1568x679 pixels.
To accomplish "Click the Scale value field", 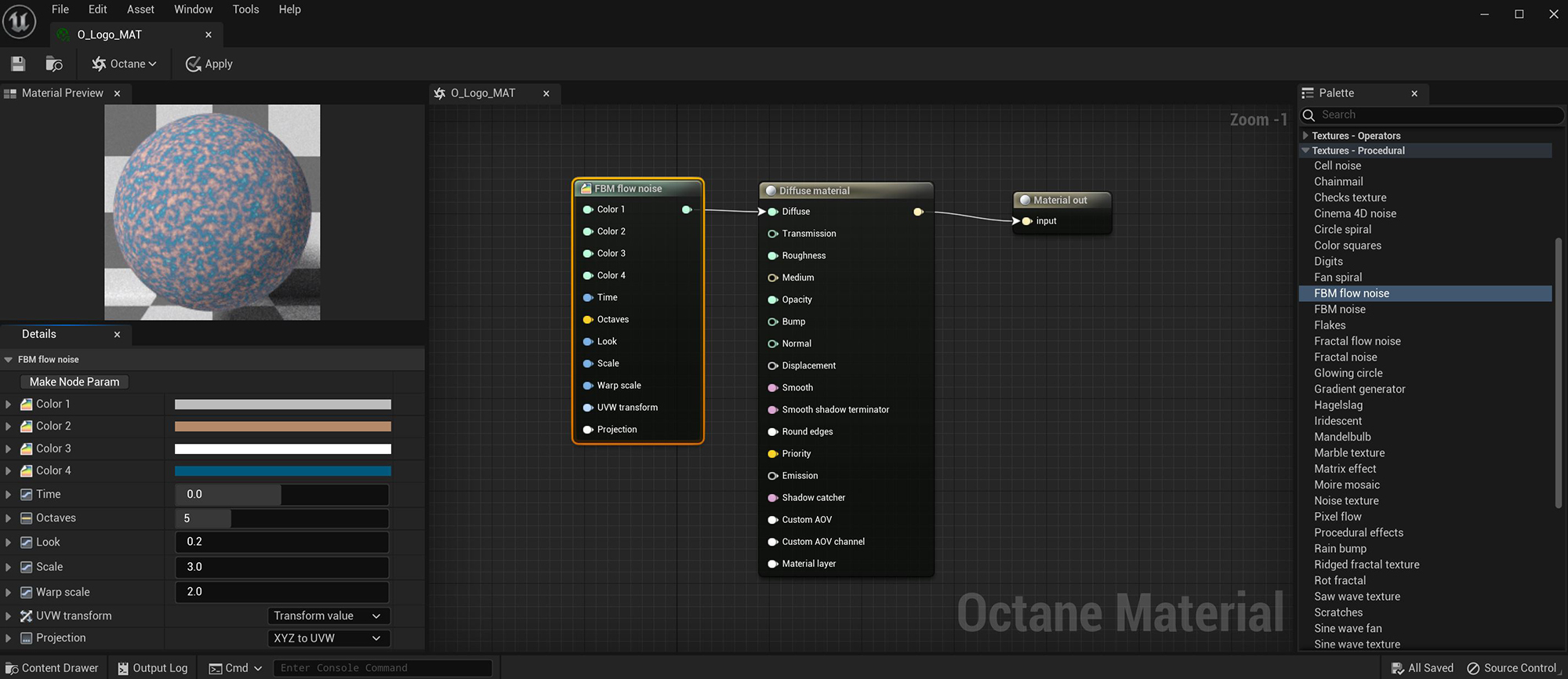I will [282, 567].
